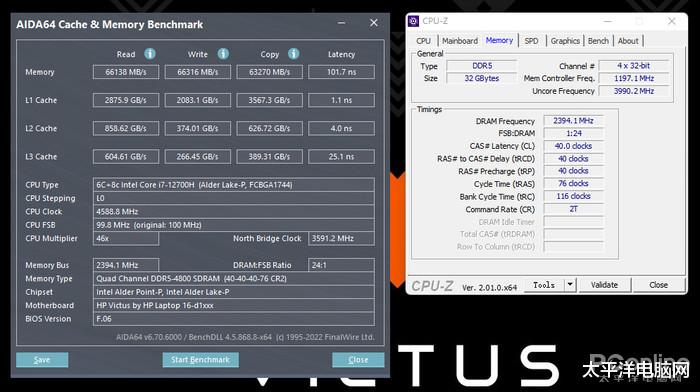This screenshot has height=392, width=700.
Task: Click Memory Type field Quad Channel DDR5-4800
Action: (233, 279)
